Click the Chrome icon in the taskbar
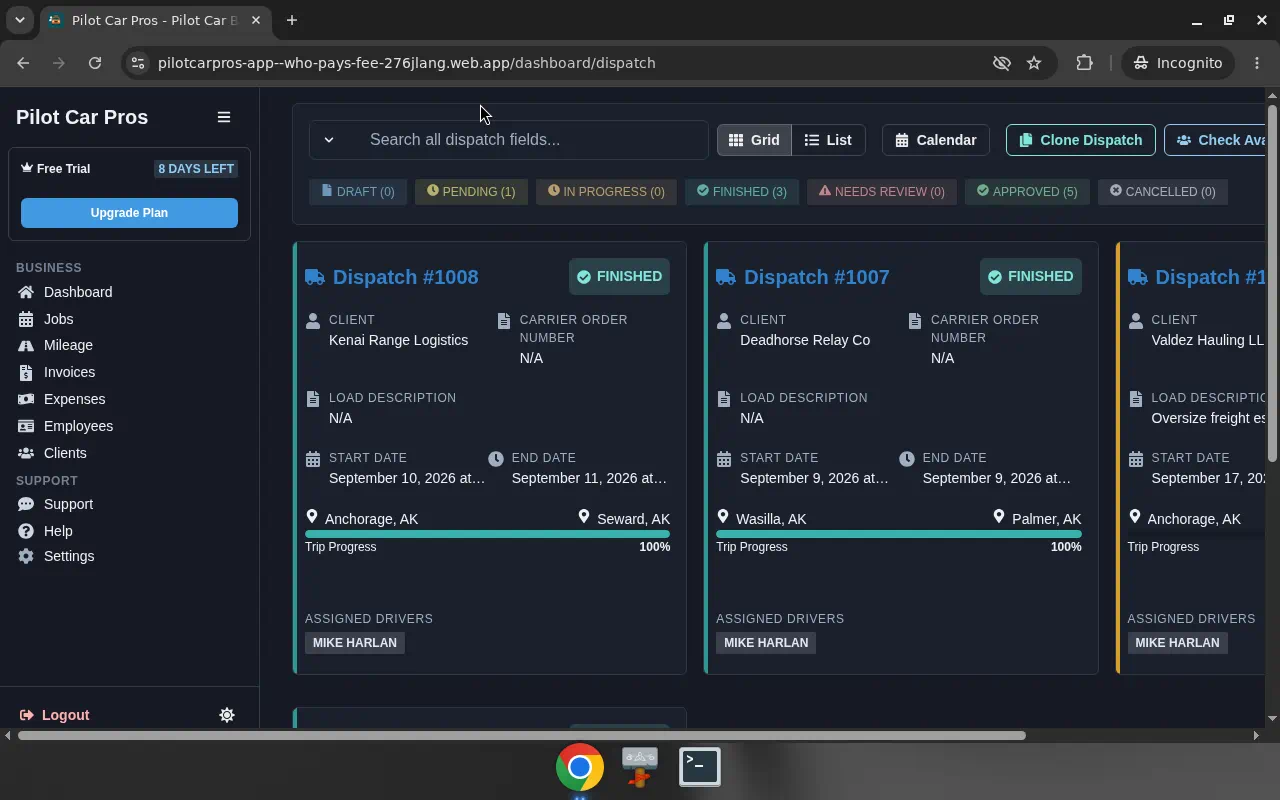Image resolution: width=1280 pixels, height=800 pixels. tap(580, 767)
